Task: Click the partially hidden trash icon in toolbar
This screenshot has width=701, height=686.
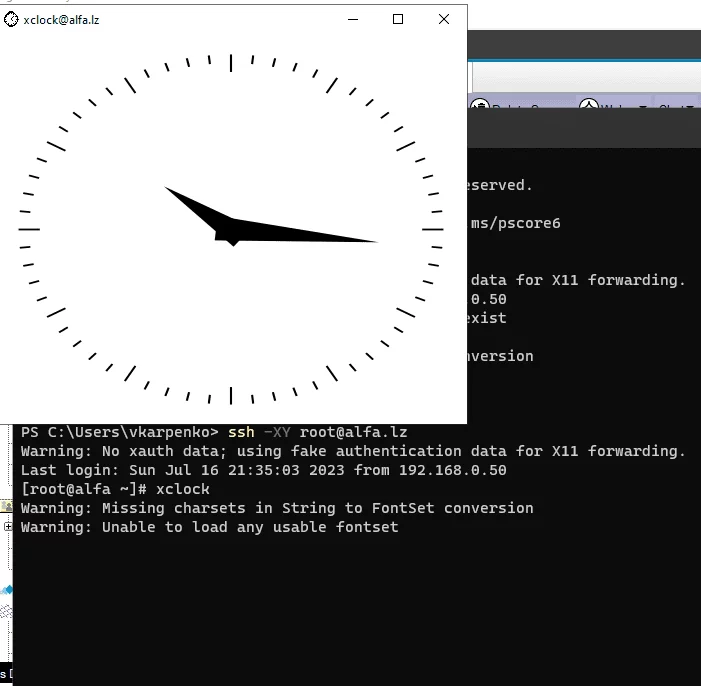Action: 480,107
